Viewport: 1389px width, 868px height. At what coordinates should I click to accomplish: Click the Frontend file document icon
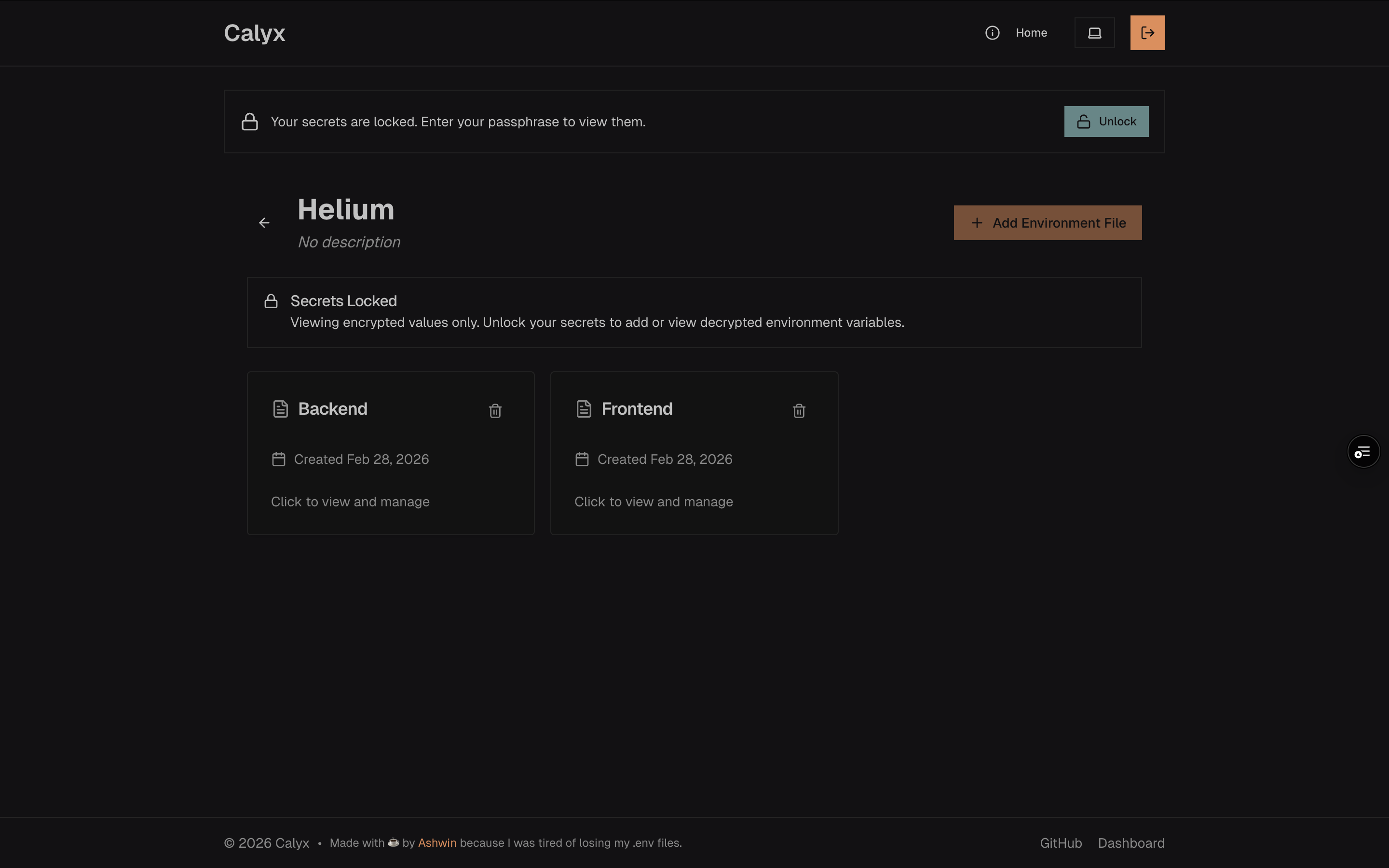(x=583, y=409)
